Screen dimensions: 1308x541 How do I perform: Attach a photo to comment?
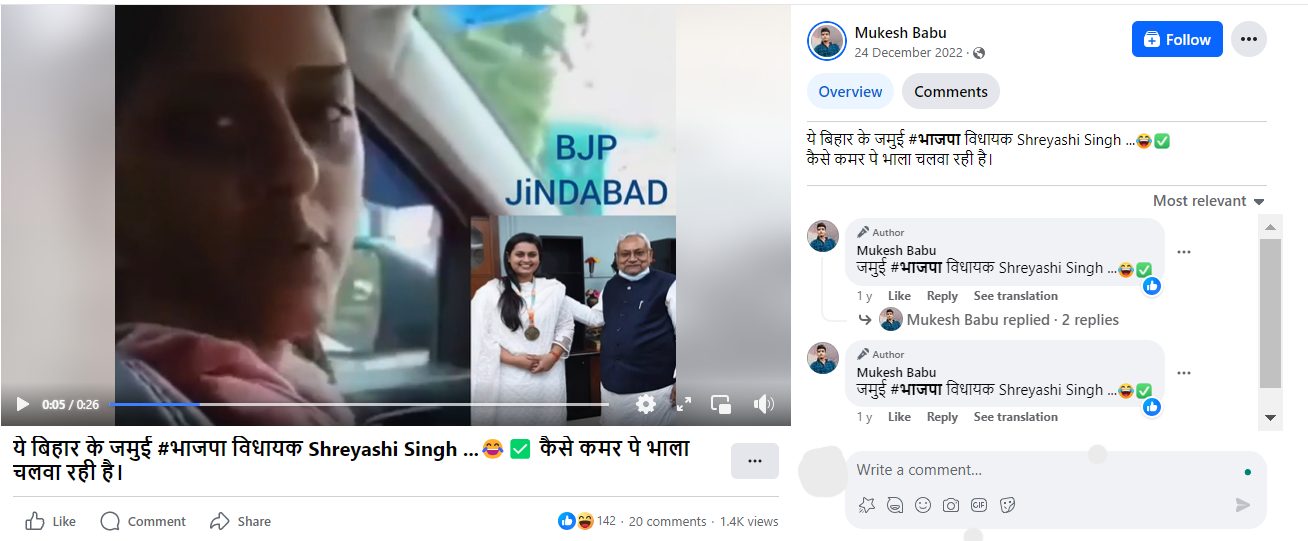[951, 505]
